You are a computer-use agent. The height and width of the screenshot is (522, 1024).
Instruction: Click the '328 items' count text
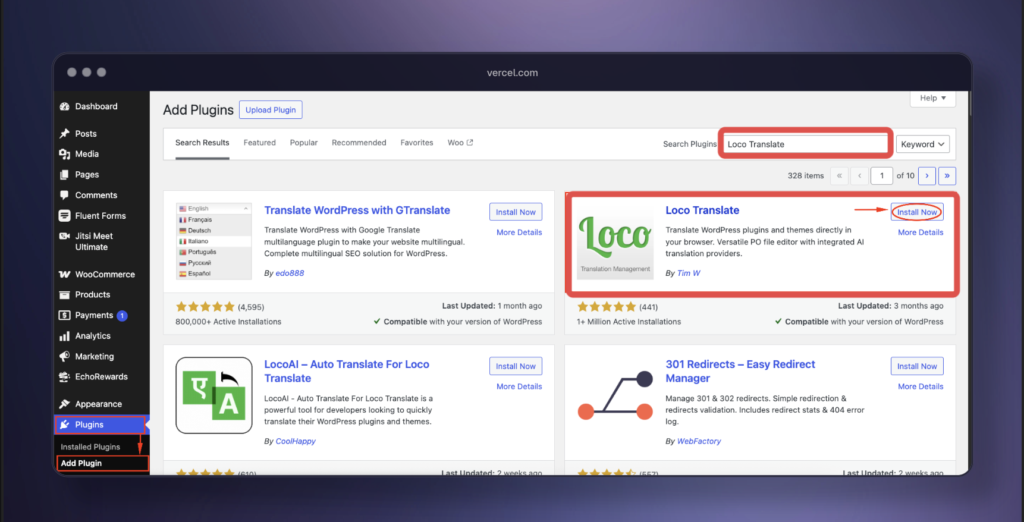806,176
